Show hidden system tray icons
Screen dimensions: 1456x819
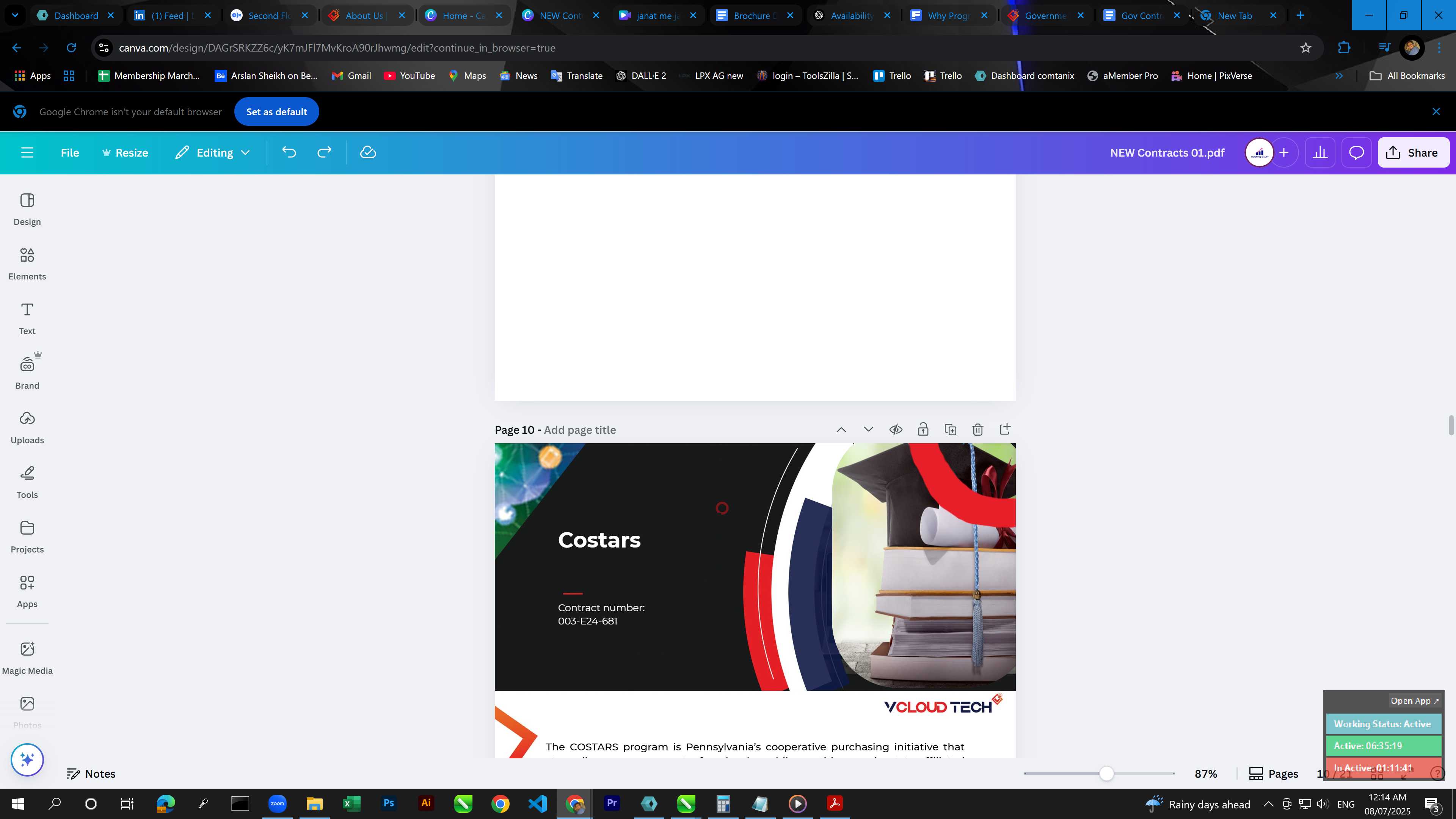pyautogui.click(x=1268, y=804)
